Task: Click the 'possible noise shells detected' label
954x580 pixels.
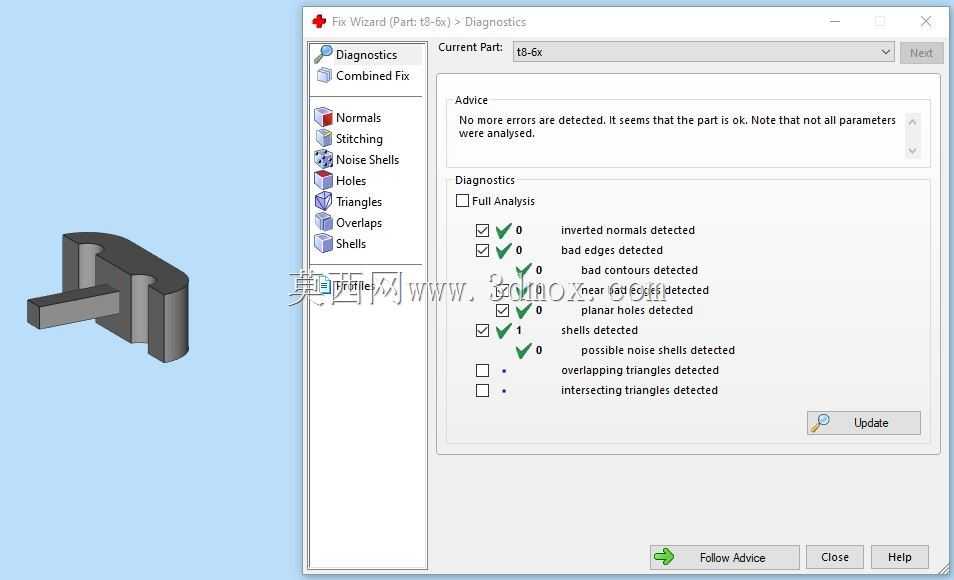Action: point(658,350)
